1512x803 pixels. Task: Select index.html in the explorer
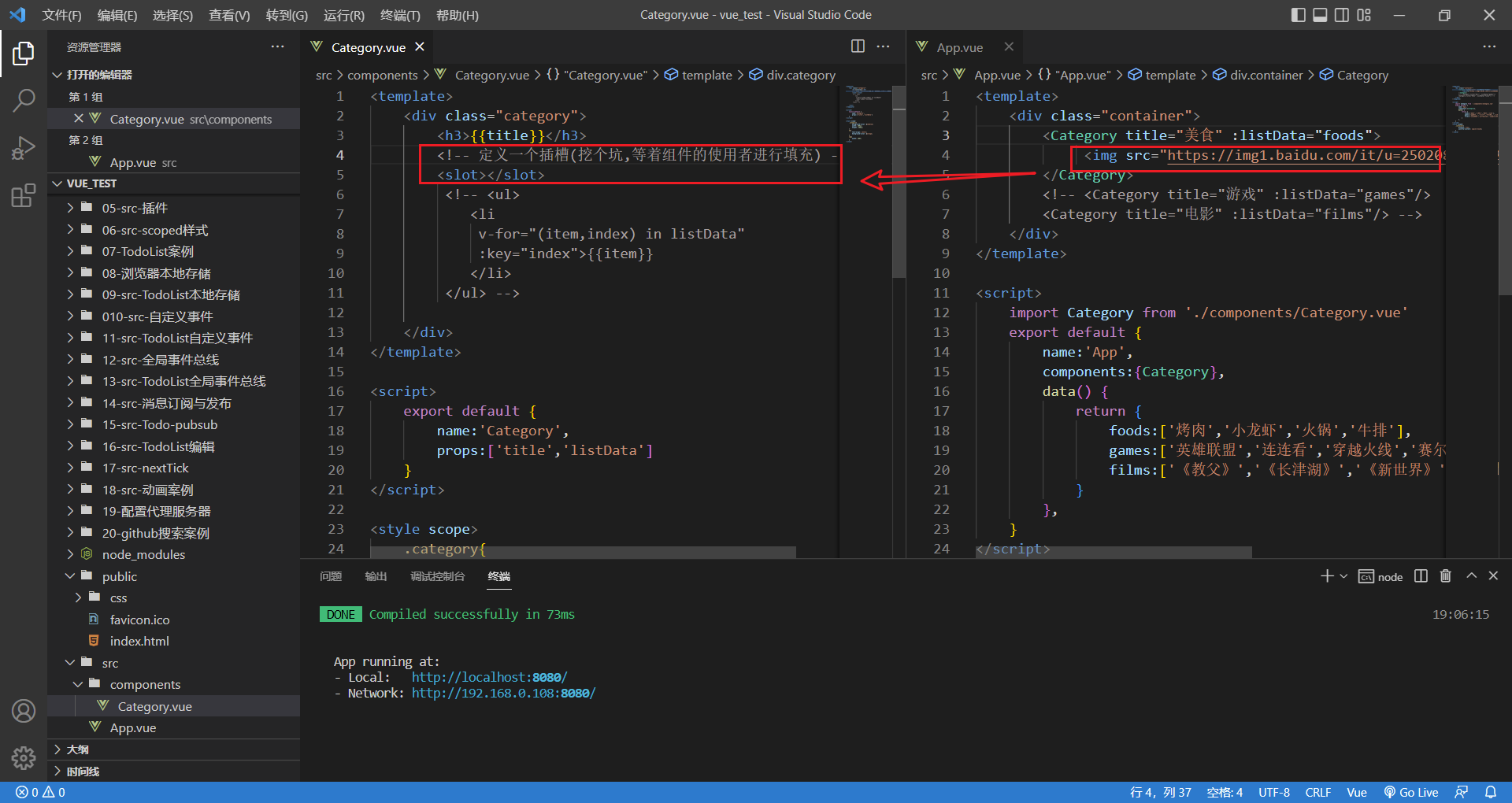(x=139, y=641)
